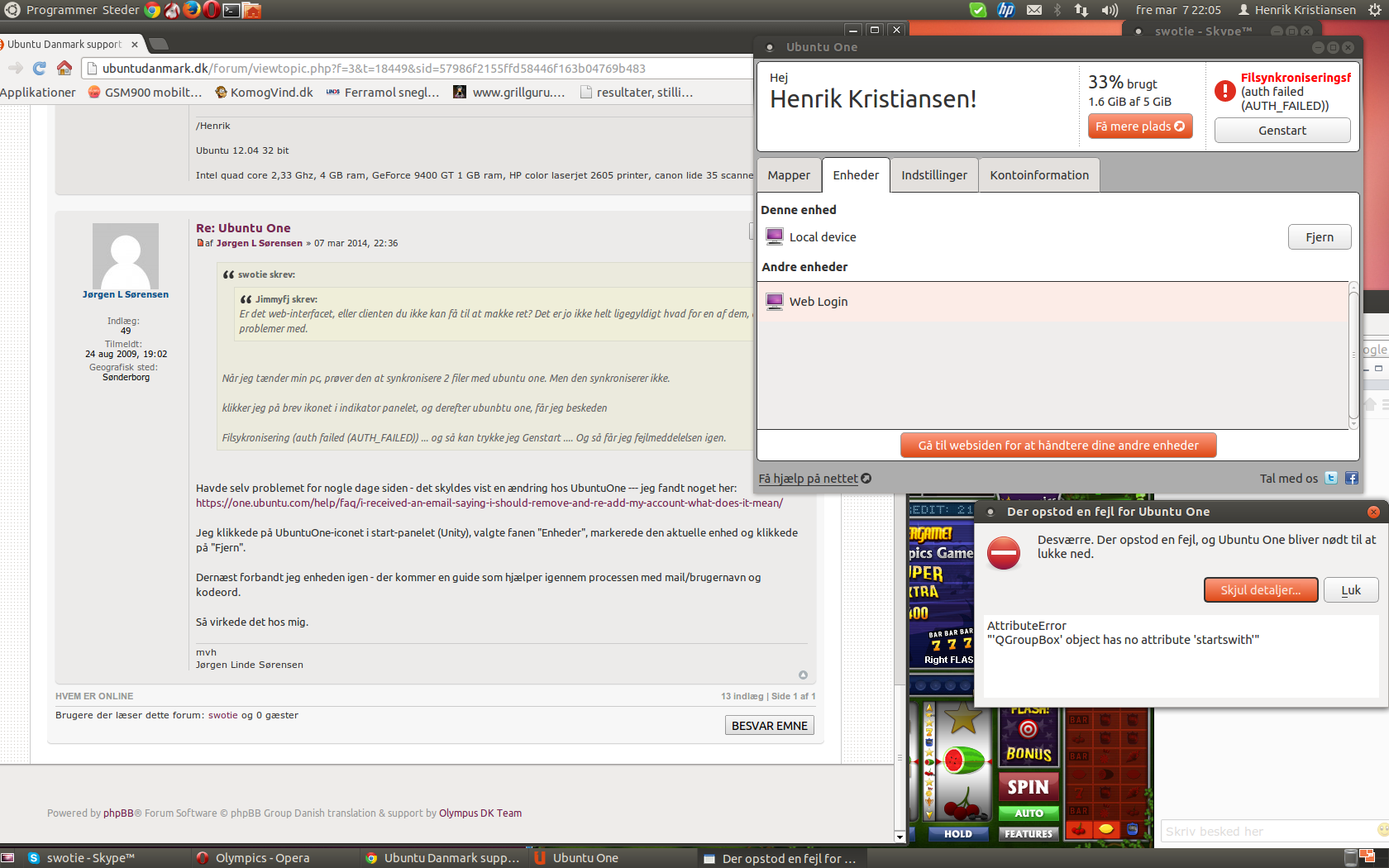This screenshot has width=1389, height=868.
Task: Open the Steder menu
Action: (x=121, y=10)
